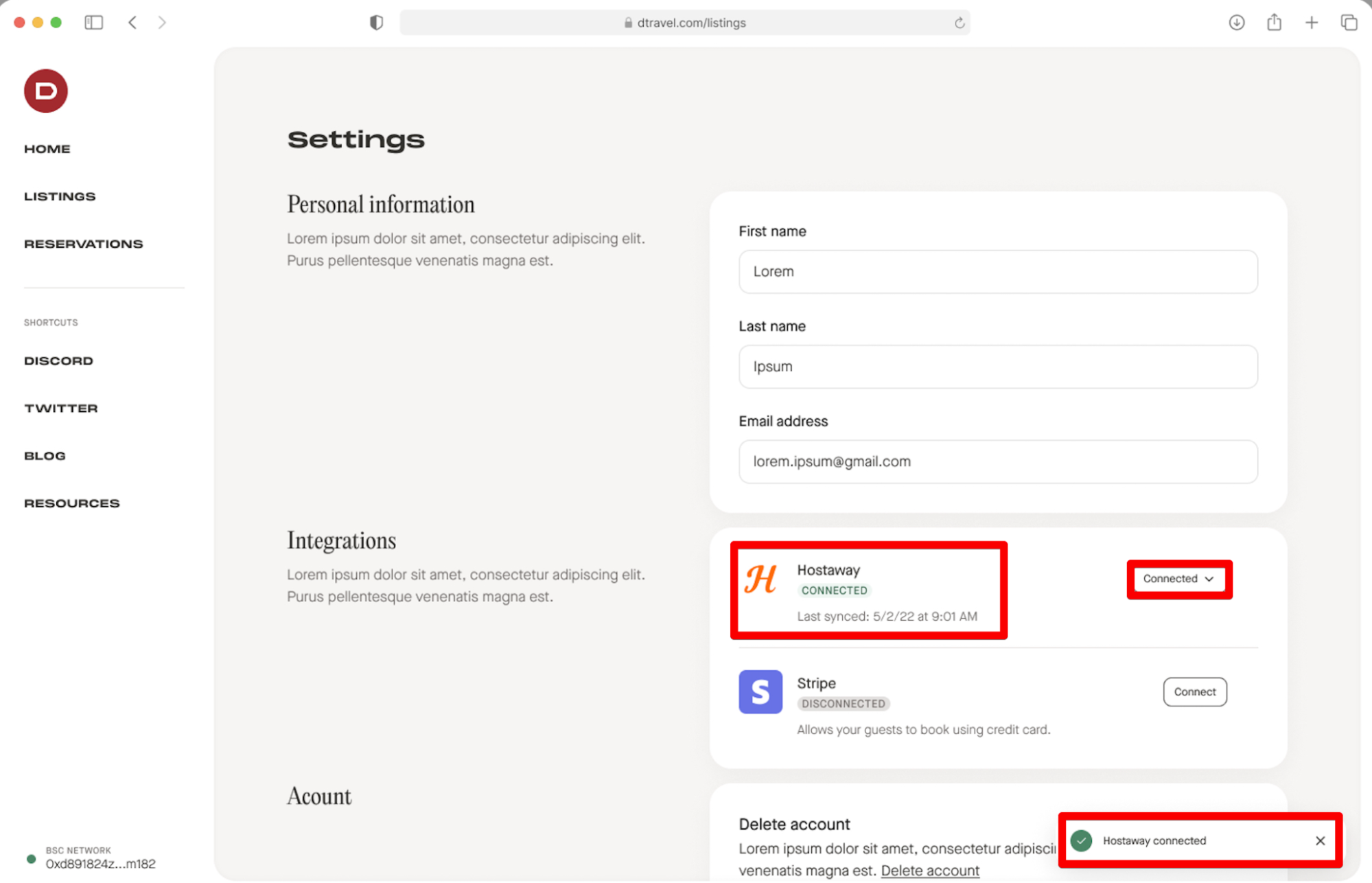This screenshot has height=883, width=1372.
Task: Click the lock icon in the address bar
Action: pyautogui.click(x=628, y=23)
